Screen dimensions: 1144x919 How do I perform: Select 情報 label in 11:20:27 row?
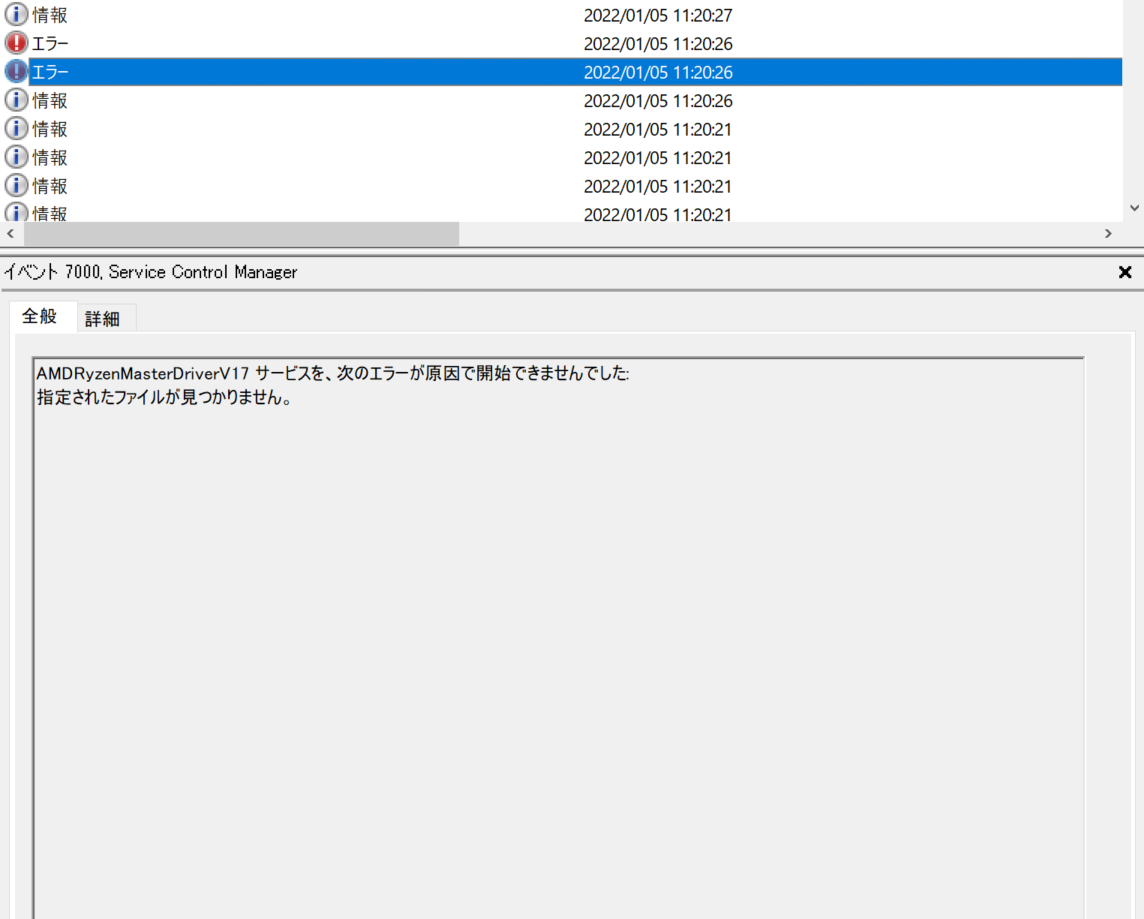[x=50, y=15]
